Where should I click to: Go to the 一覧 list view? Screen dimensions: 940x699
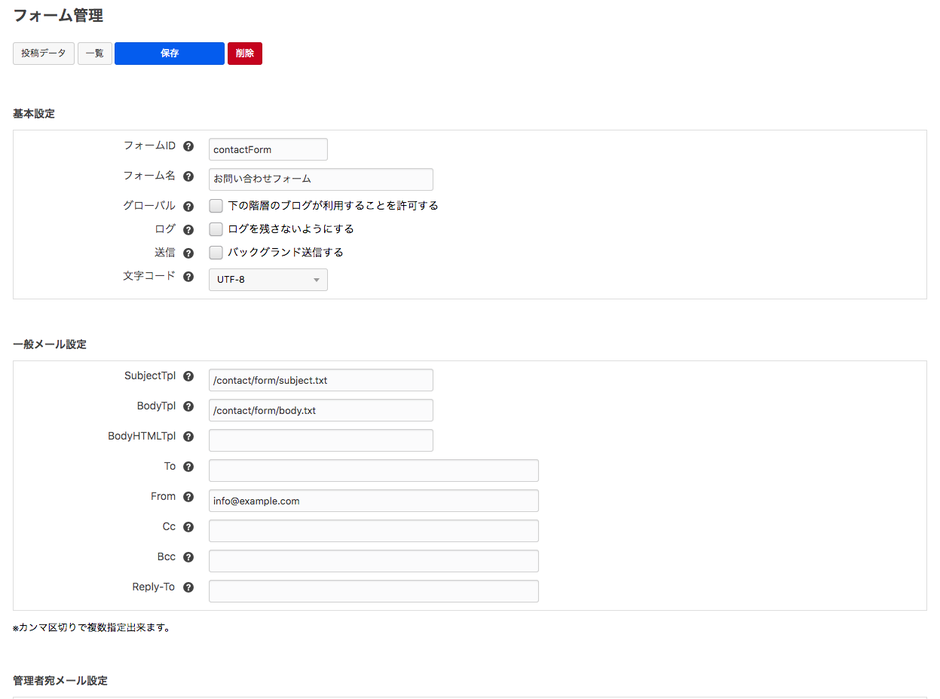tap(94, 53)
